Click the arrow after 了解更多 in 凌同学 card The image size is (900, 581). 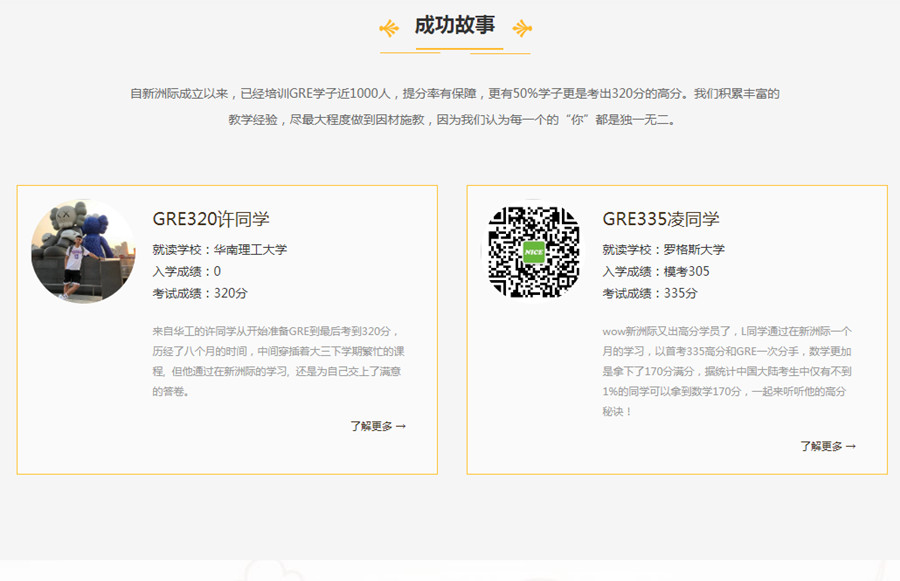(851, 446)
